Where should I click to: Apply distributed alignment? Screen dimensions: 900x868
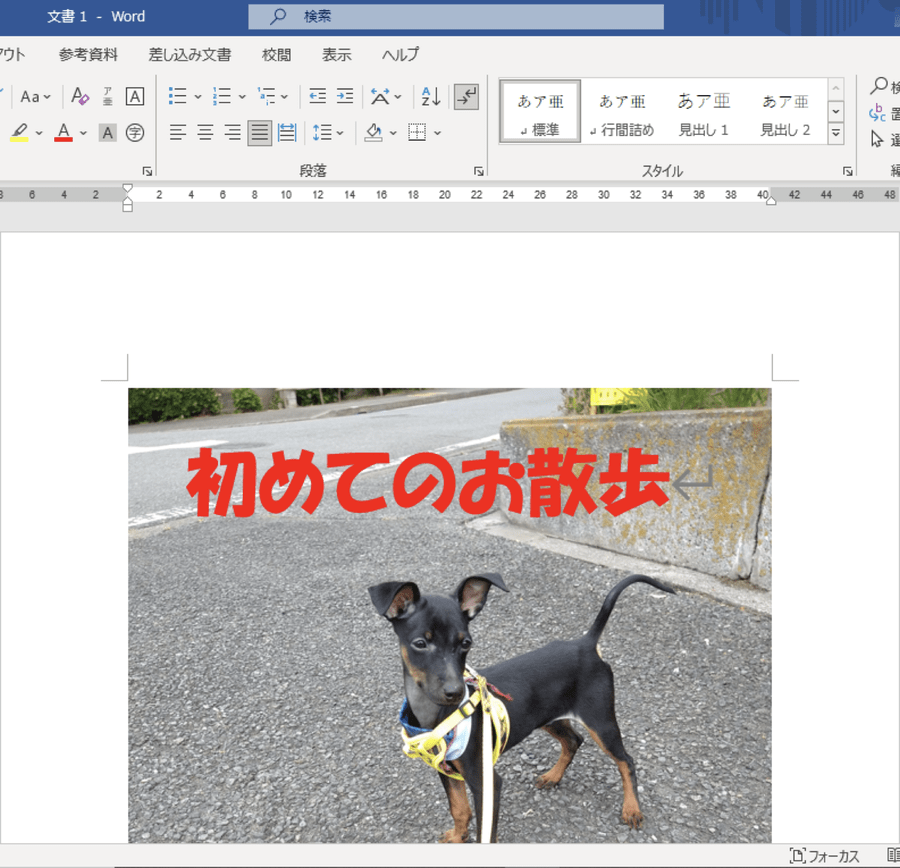click(x=286, y=133)
